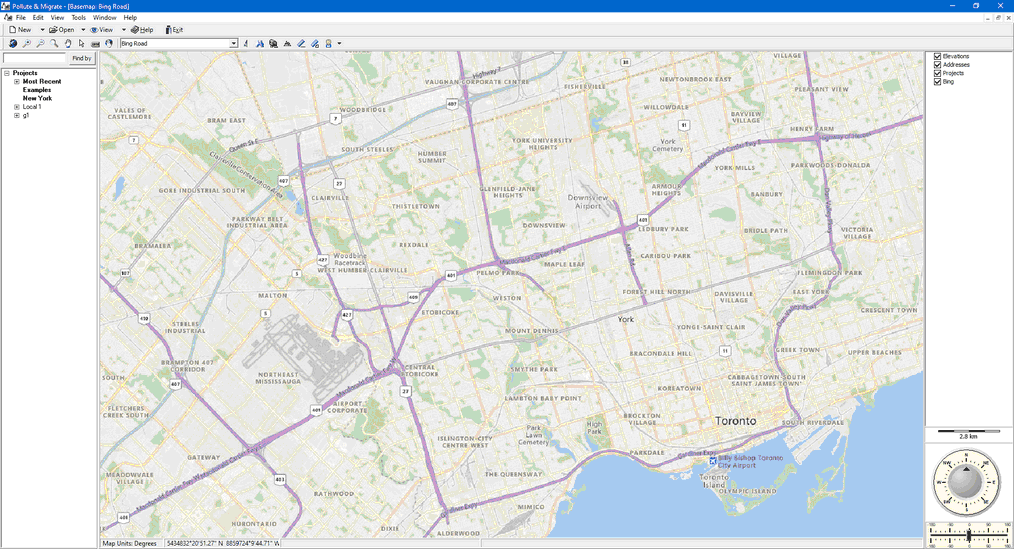1014x549 pixels.
Task: Expand the Local 1 project node
Action: click(x=17, y=107)
